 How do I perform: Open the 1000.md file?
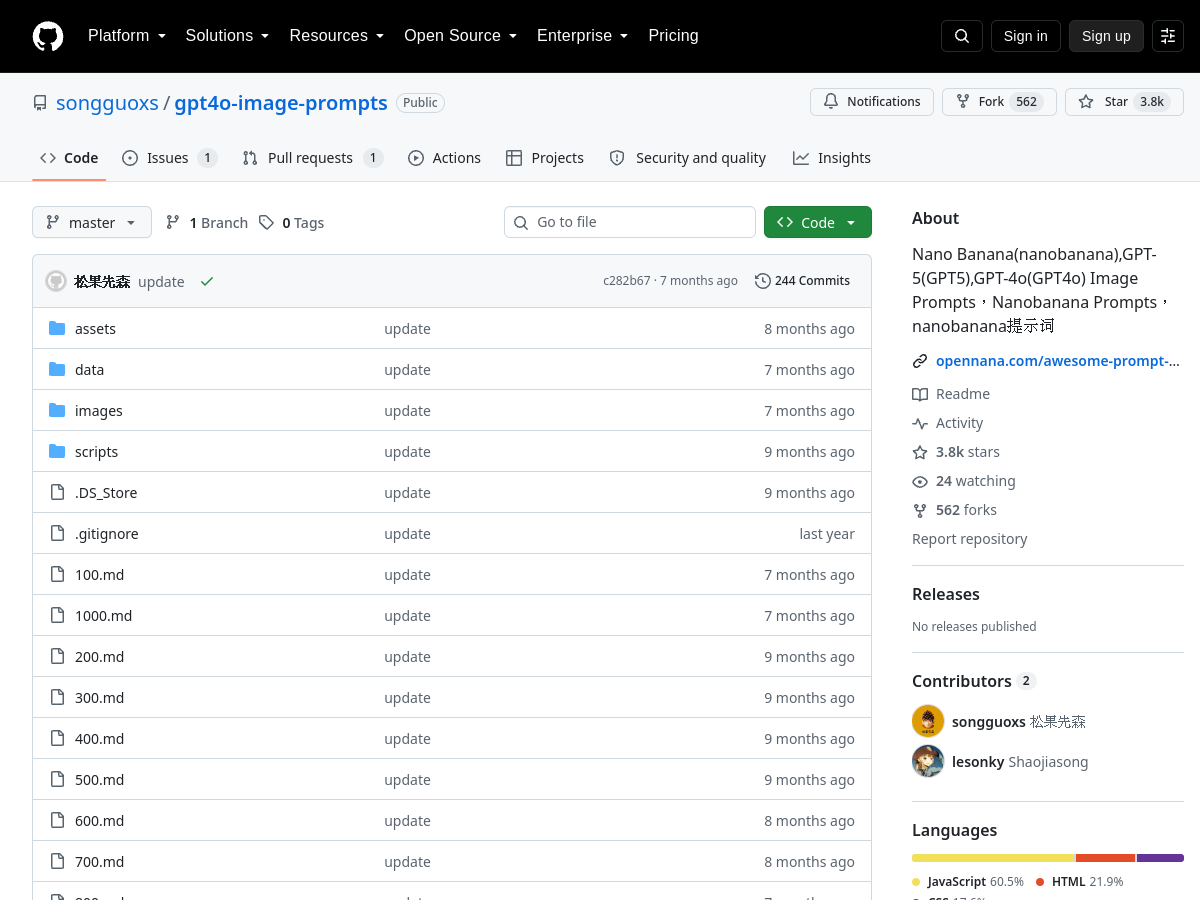[103, 616]
